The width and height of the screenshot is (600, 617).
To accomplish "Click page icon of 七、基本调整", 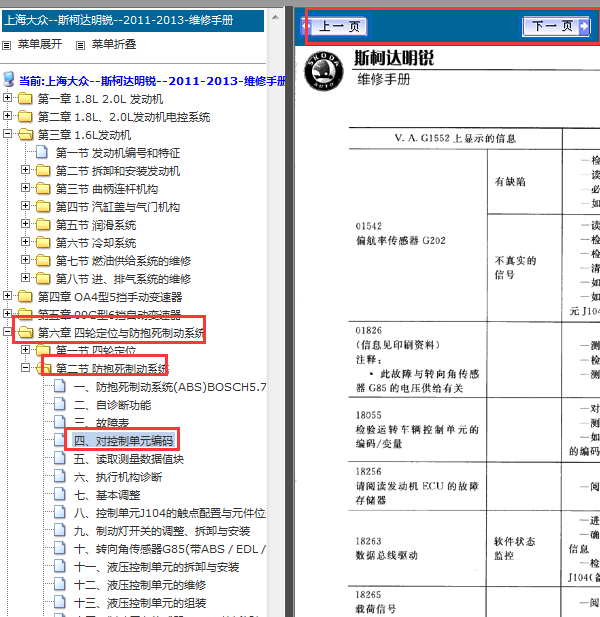I will point(60,494).
